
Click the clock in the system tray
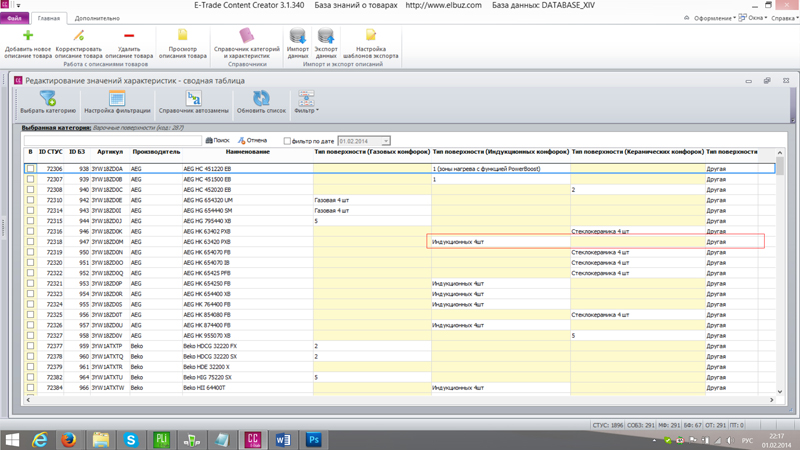click(x=777, y=440)
